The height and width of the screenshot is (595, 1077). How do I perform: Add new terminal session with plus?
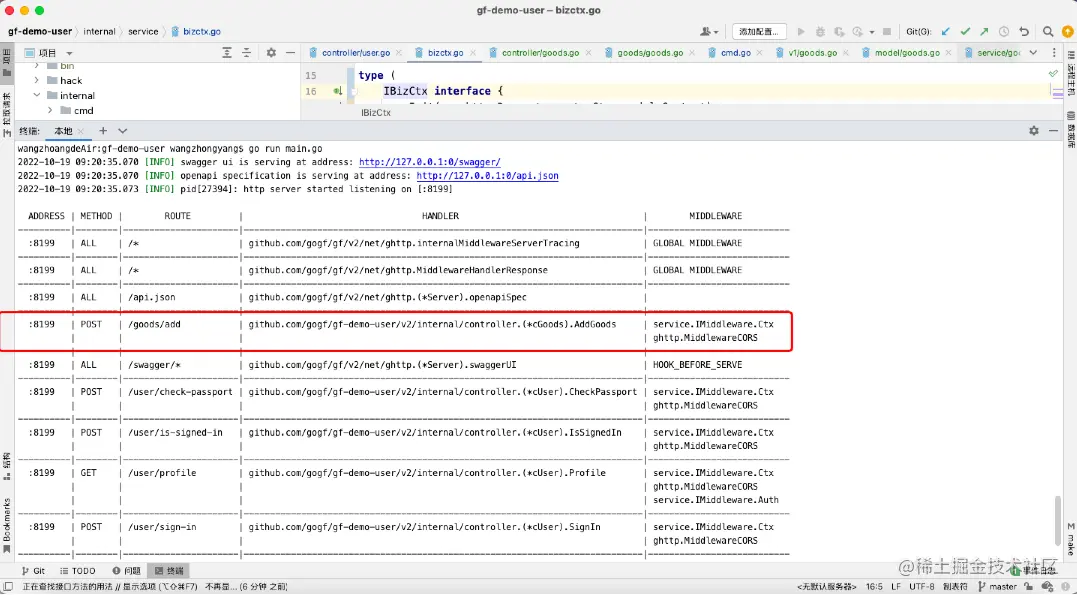click(x=103, y=131)
